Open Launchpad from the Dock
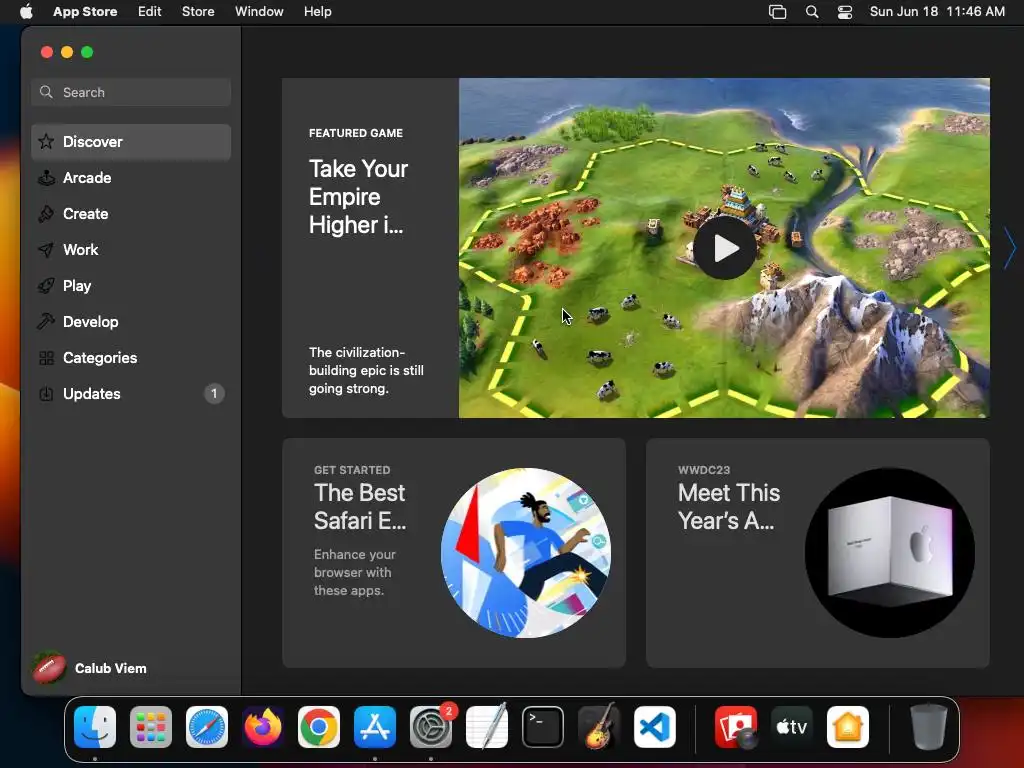This screenshot has width=1024, height=768. pyautogui.click(x=151, y=727)
